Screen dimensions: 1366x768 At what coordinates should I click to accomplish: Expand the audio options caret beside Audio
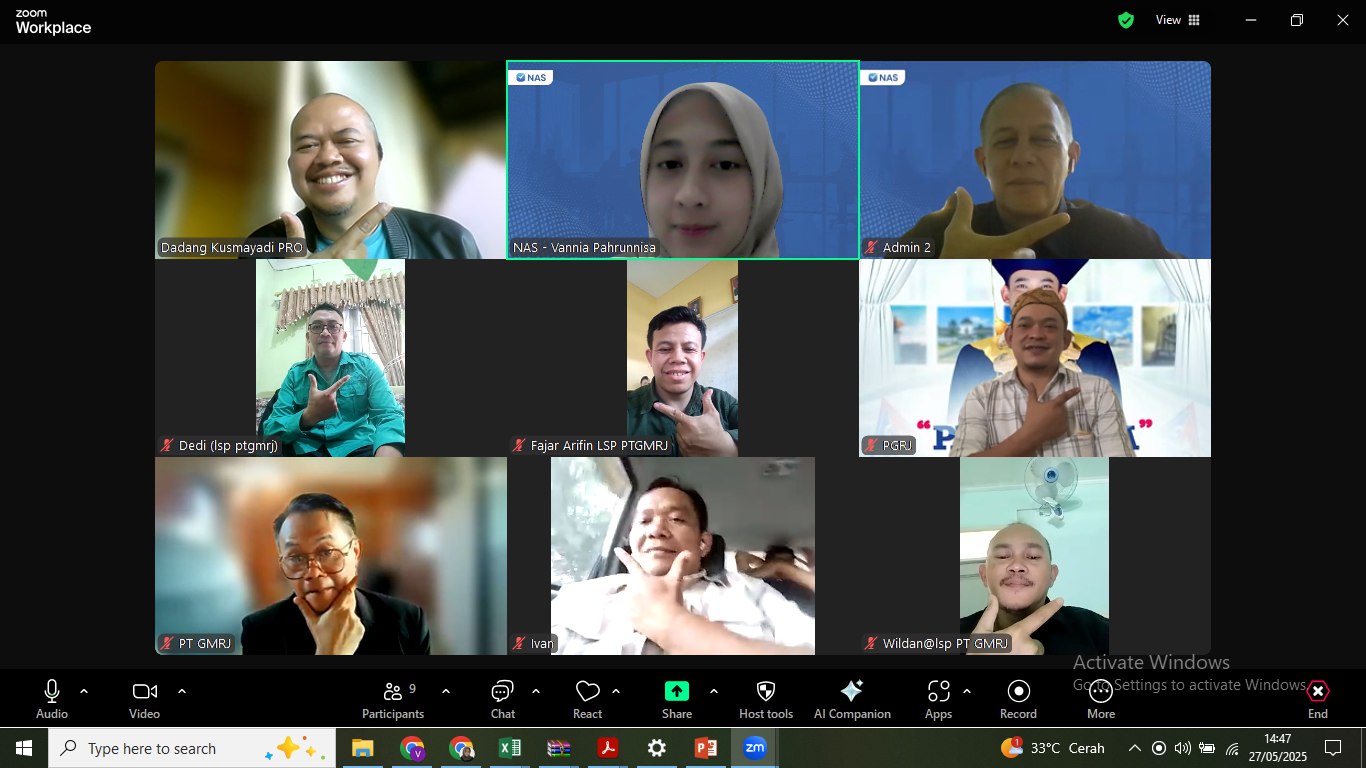click(x=84, y=691)
